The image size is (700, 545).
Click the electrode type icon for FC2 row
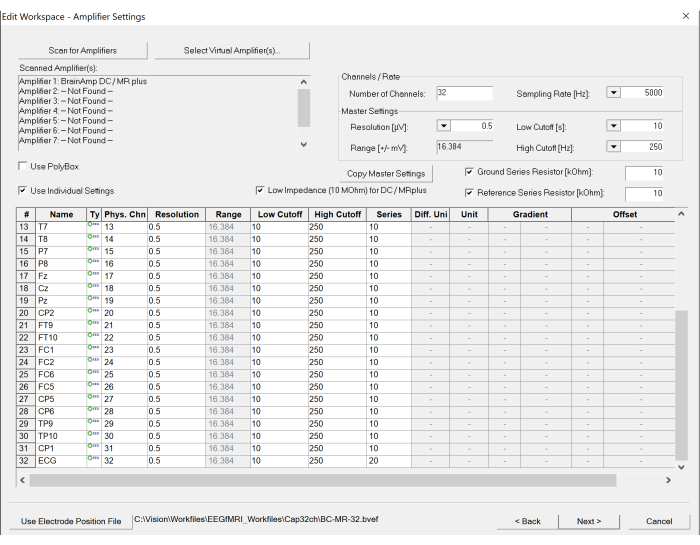click(93, 359)
